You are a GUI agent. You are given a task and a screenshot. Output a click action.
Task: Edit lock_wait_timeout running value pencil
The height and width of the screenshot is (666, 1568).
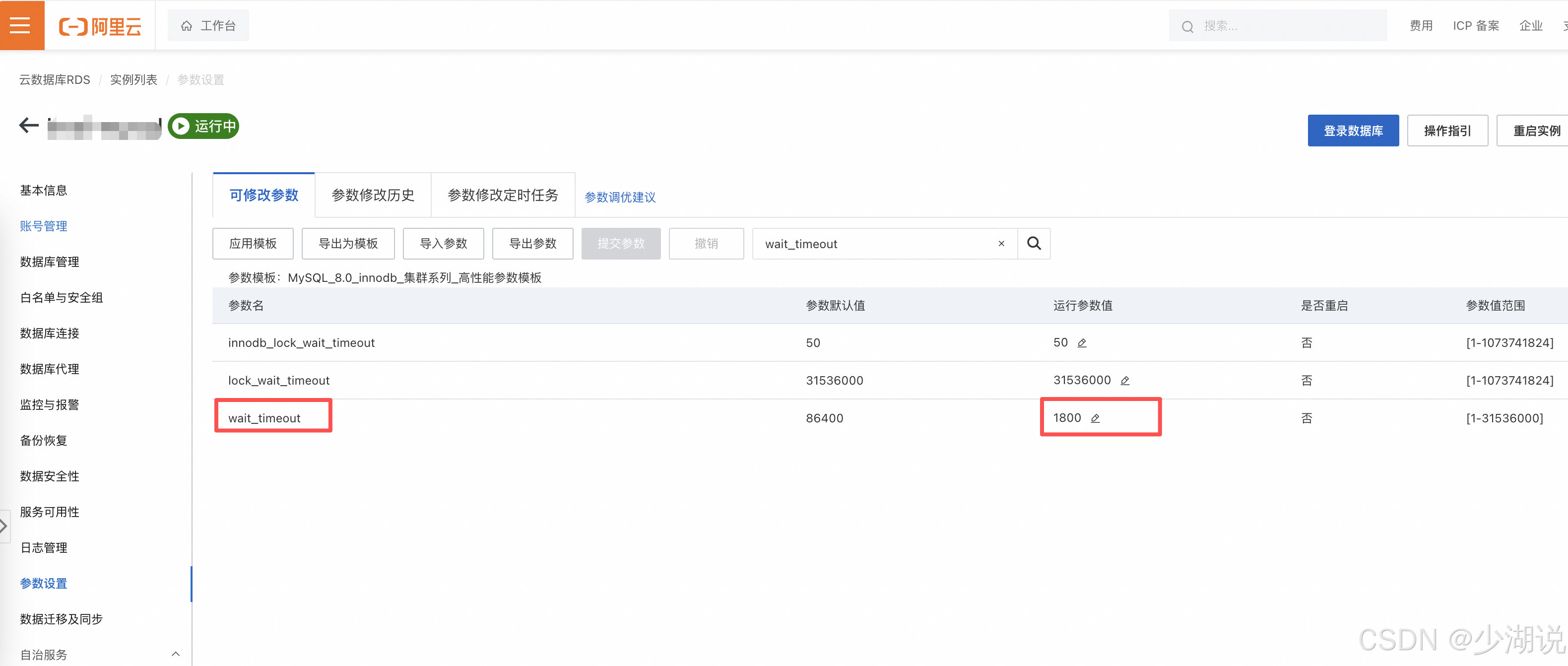click(x=1124, y=381)
